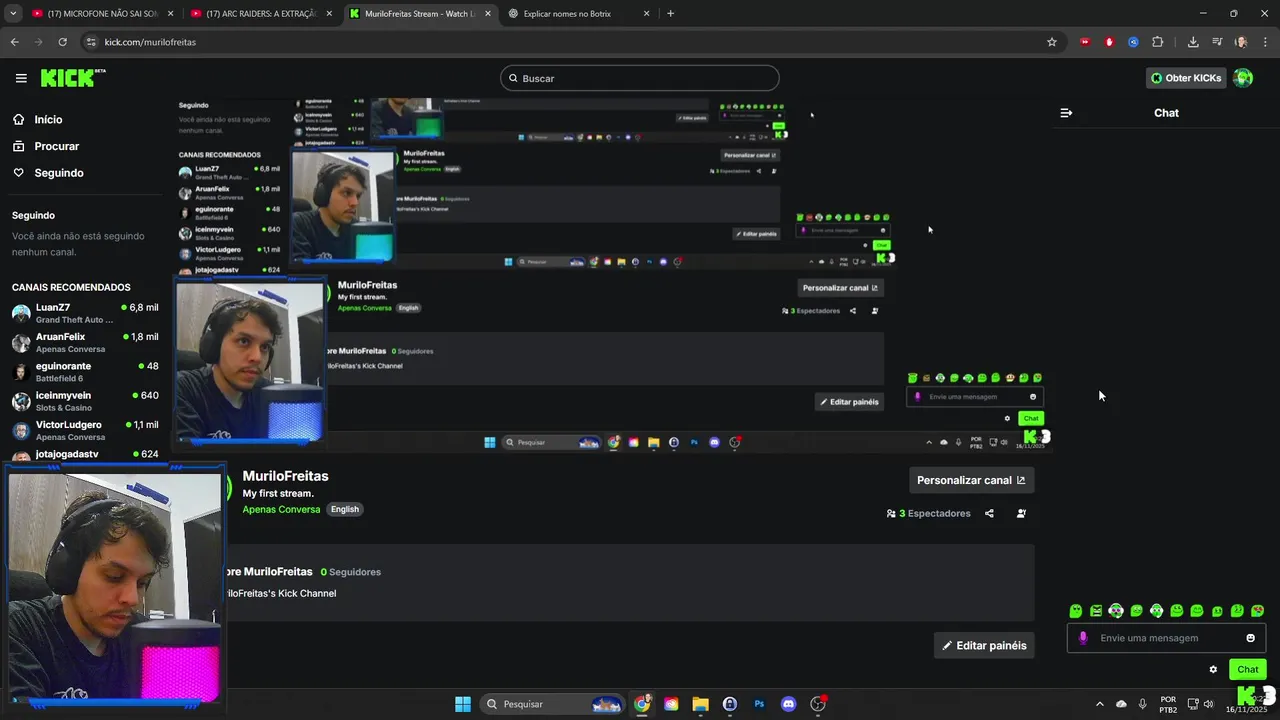Open the Chrome tab search dropdown
This screenshot has width=1280, height=720.
pyautogui.click(x=13, y=14)
